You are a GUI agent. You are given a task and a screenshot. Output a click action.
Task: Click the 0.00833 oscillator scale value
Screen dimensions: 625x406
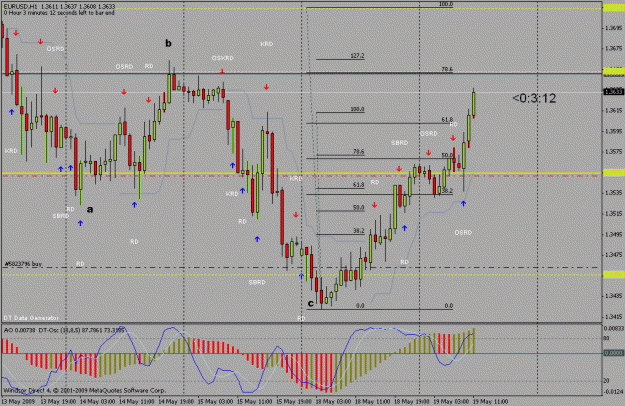point(613,329)
